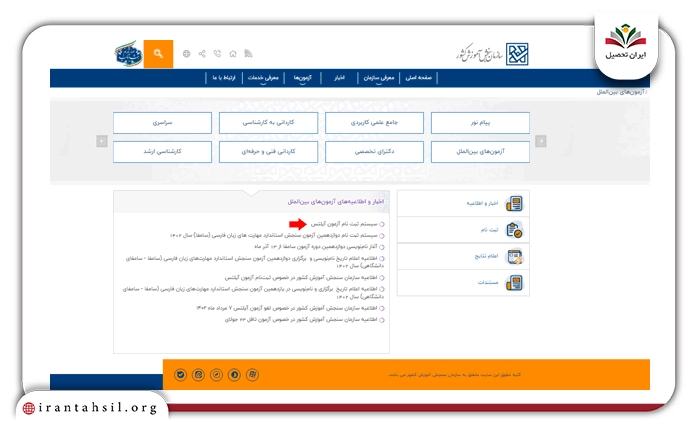The image size is (700, 430).
Task: Open the Instagram footer icon
Action: (x=199, y=375)
